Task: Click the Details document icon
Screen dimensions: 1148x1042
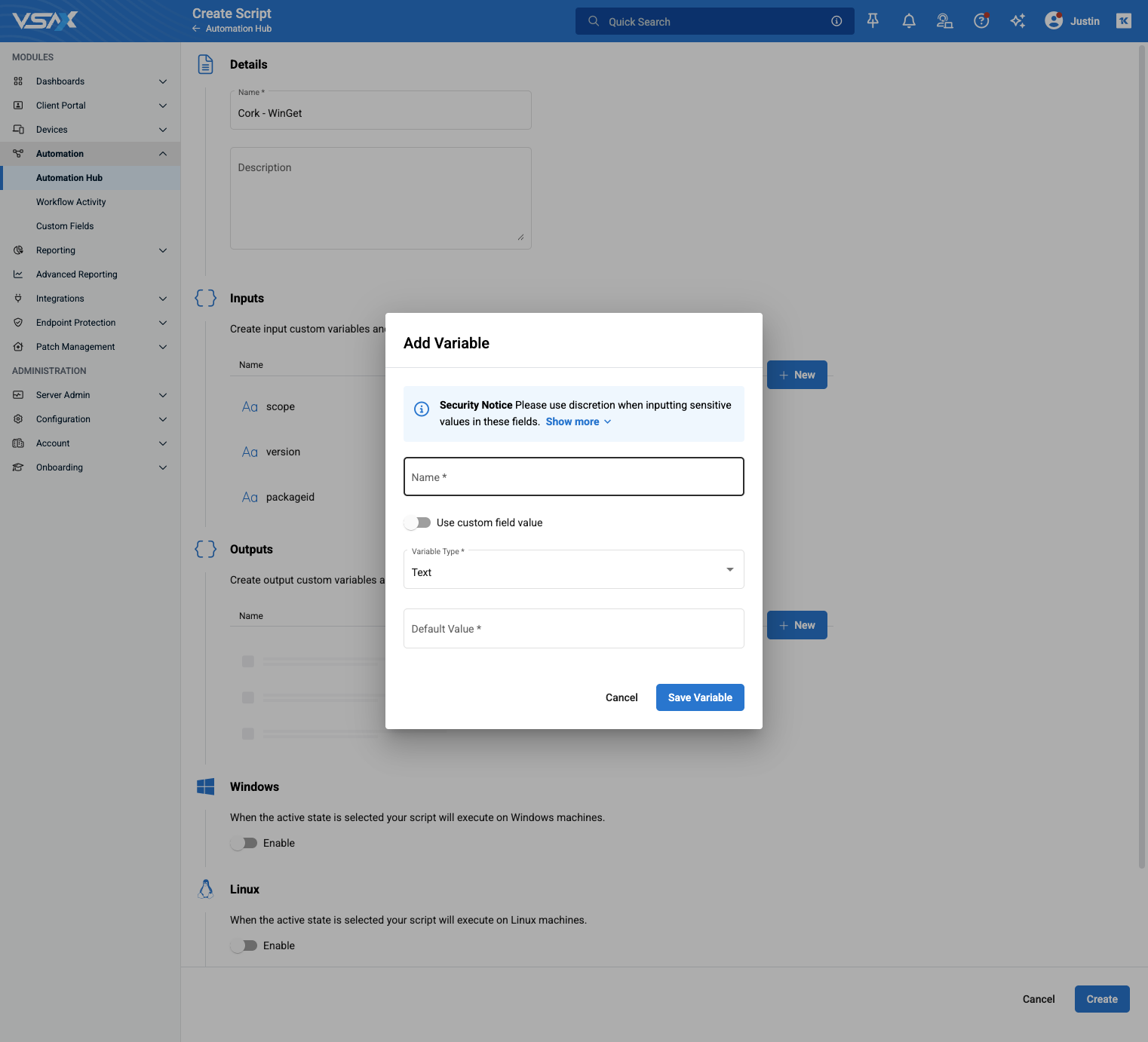Action: click(205, 64)
